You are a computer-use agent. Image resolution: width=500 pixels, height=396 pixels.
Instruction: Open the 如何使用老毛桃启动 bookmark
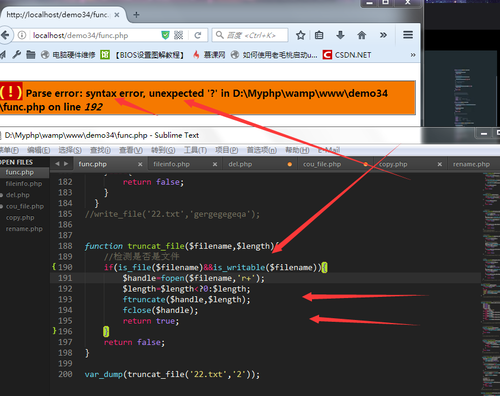tap(274, 55)
